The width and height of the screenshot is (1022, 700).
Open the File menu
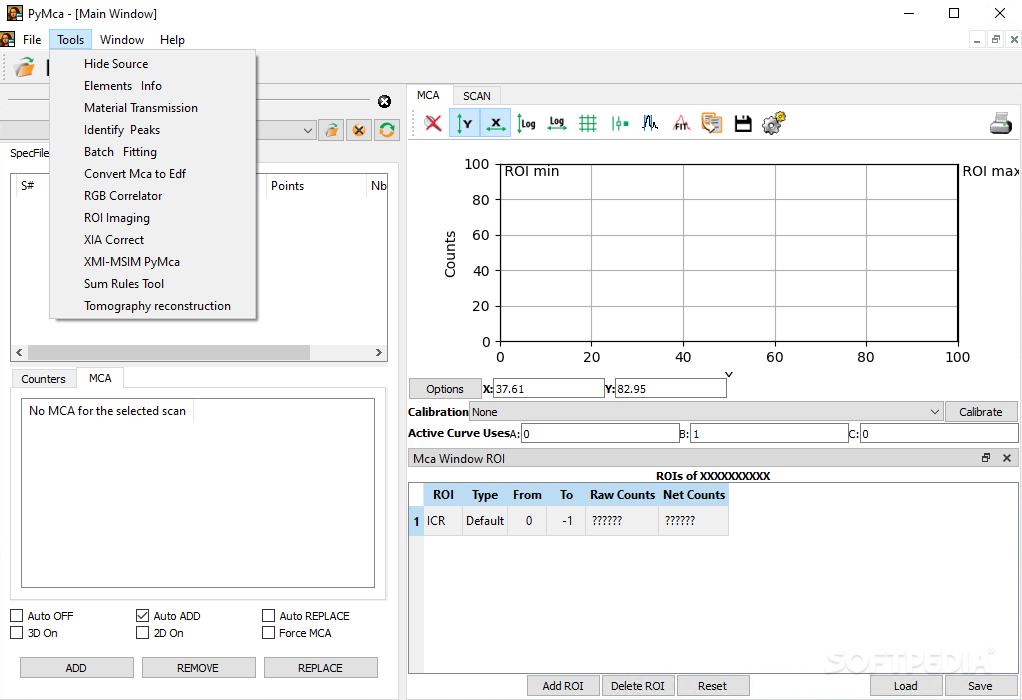pos(32,40)
